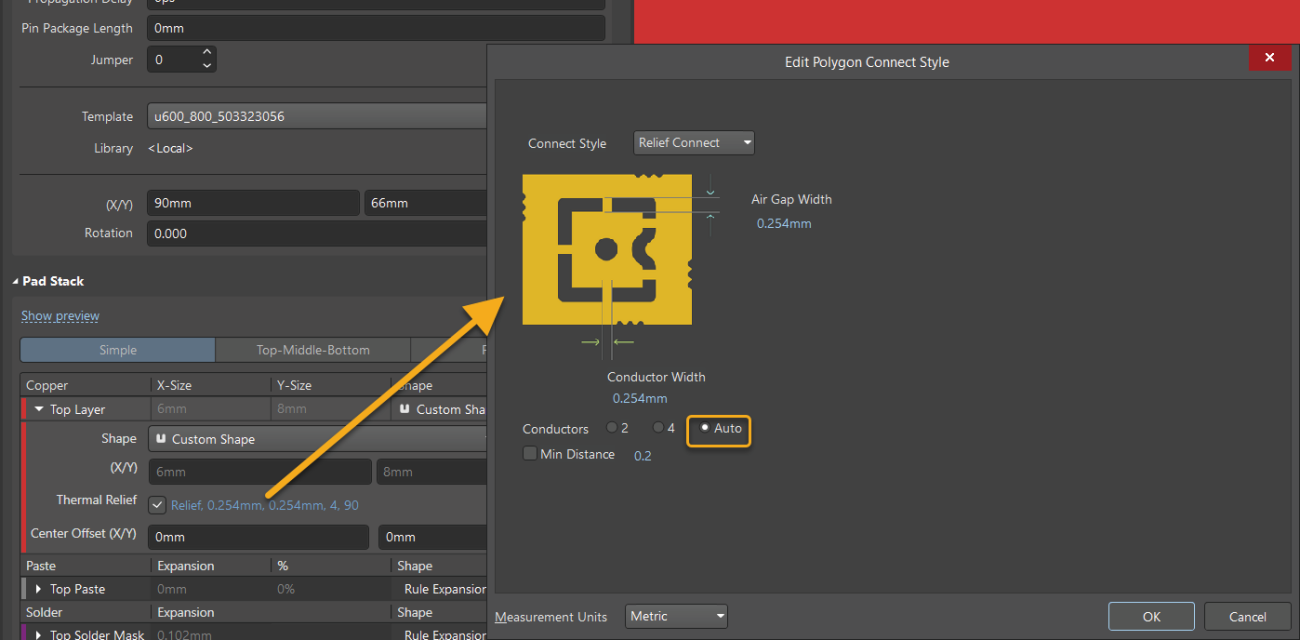Select the 2 conductors radio option
Viewport: 1300px width, 640px height.
(x=612, y=428)
